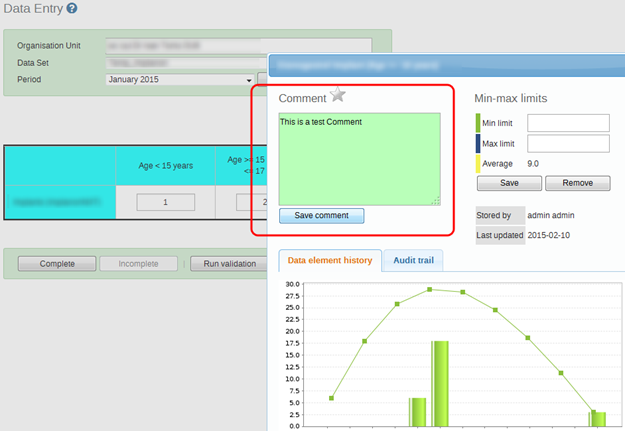Switch to the Audit trail tab
625x431 pixels.
point(412,261)
